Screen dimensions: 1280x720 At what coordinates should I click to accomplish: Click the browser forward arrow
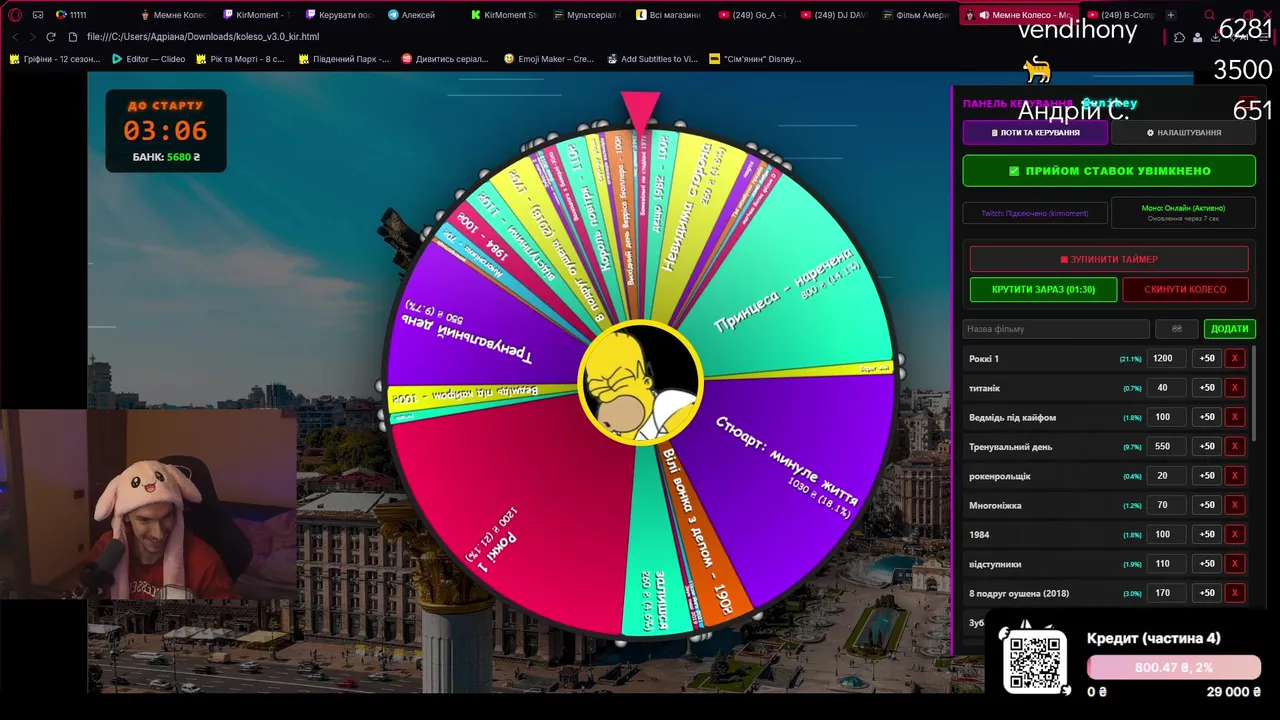pyautogui.click(x=33, y=37)
